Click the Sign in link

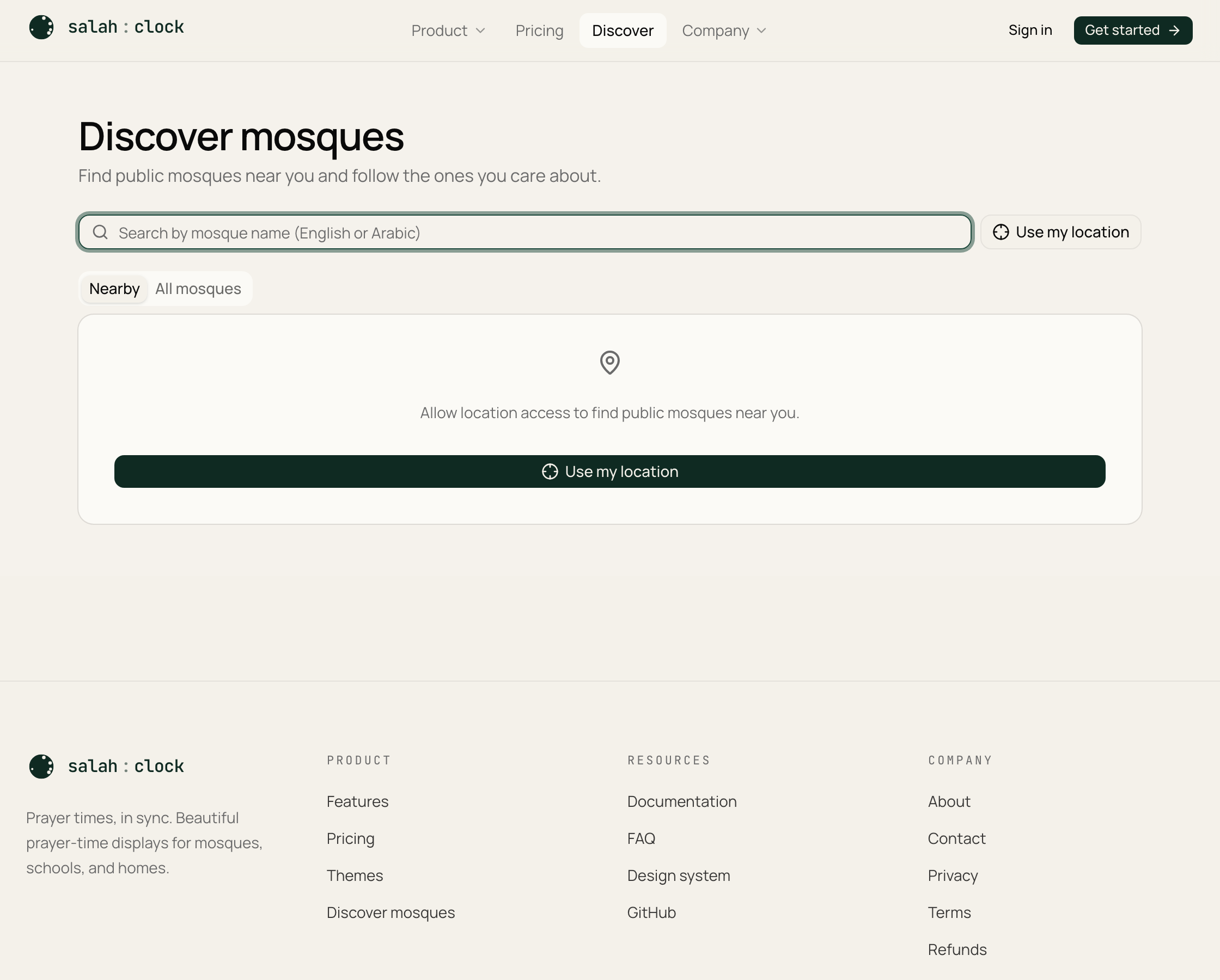coord(1030,30)
